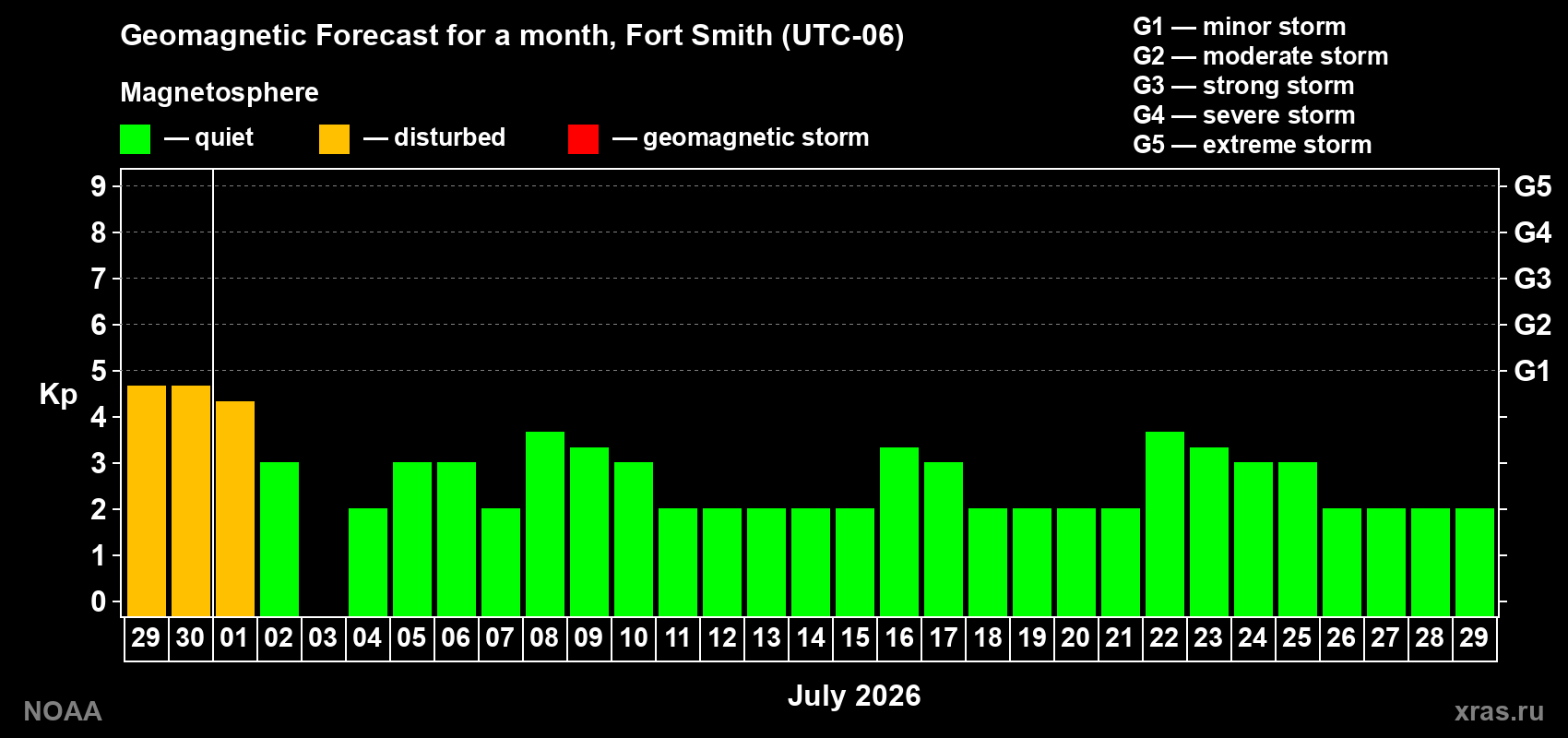
Task: Click the right axis G1 label
Action: point(1532,371)
